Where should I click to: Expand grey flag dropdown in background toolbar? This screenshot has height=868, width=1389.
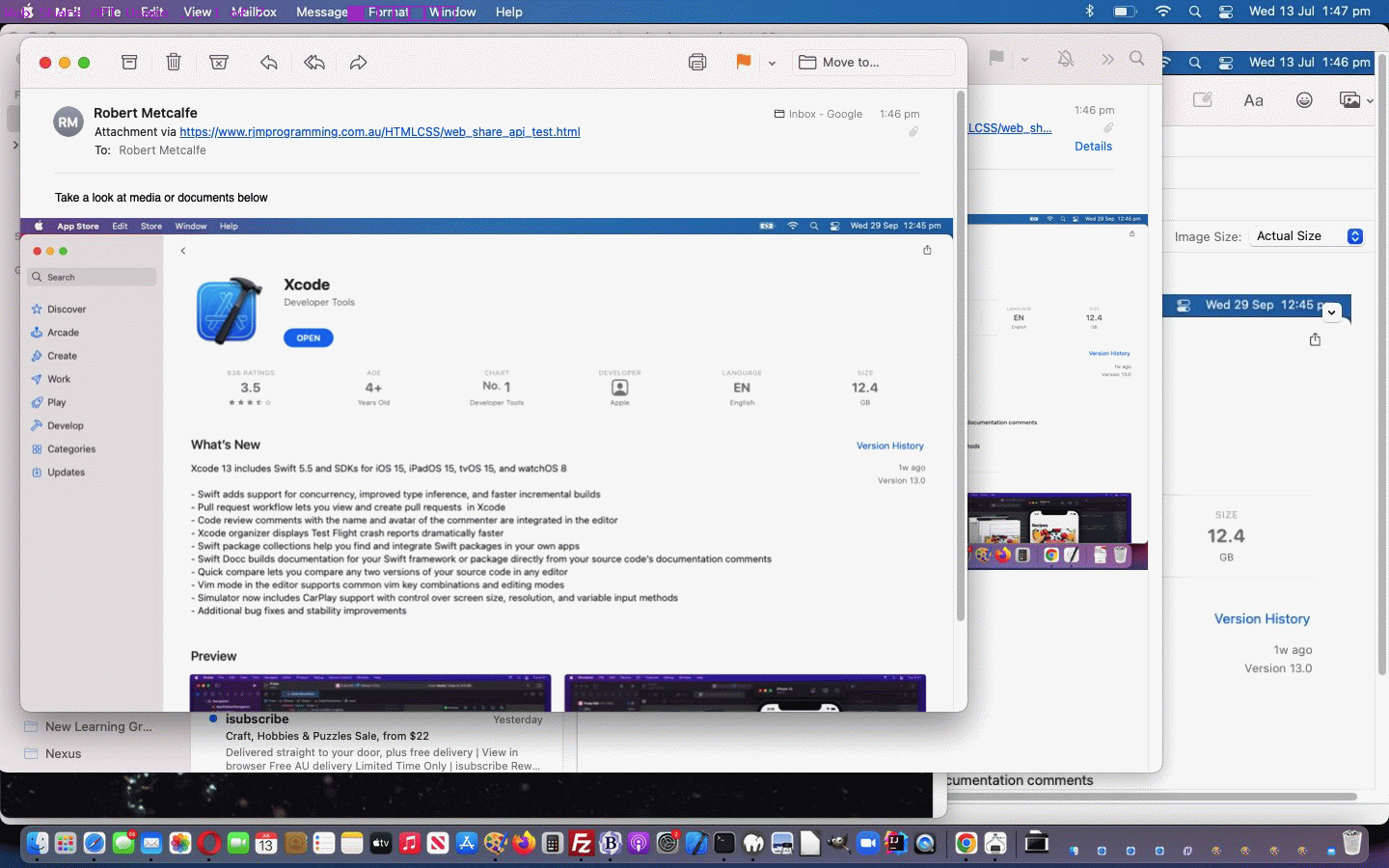[x=1024, y=59]
